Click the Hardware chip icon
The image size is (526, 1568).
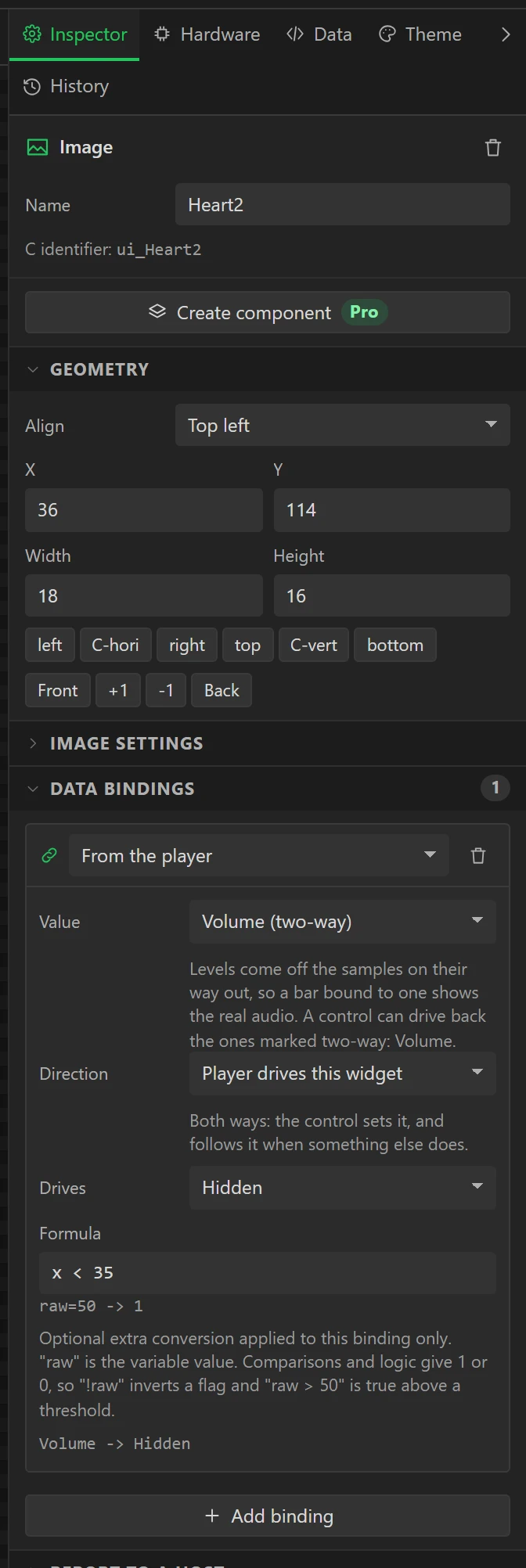(x=162, y=34)
